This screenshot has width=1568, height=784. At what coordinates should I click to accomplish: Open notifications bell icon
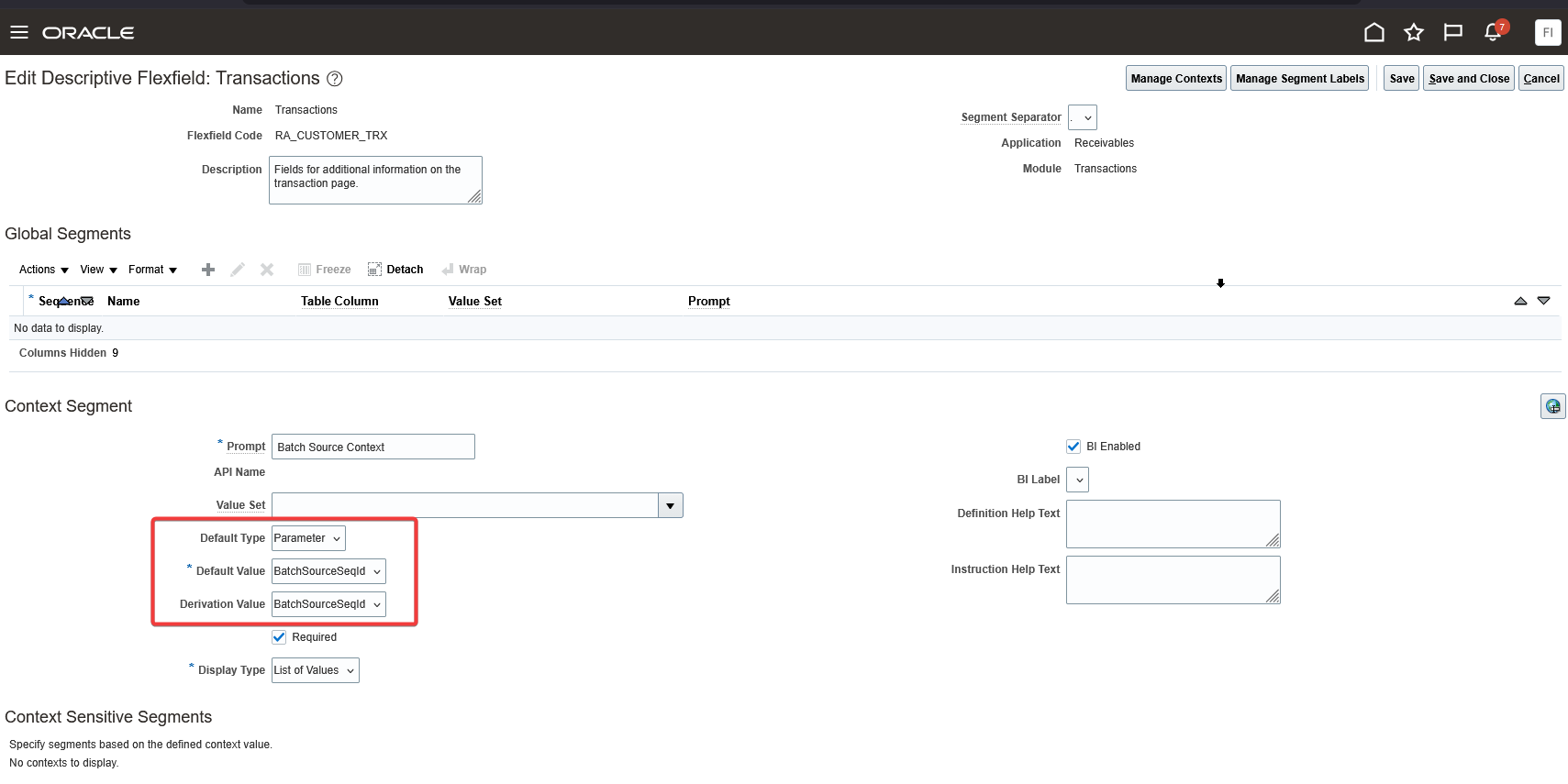(1494, 33)
